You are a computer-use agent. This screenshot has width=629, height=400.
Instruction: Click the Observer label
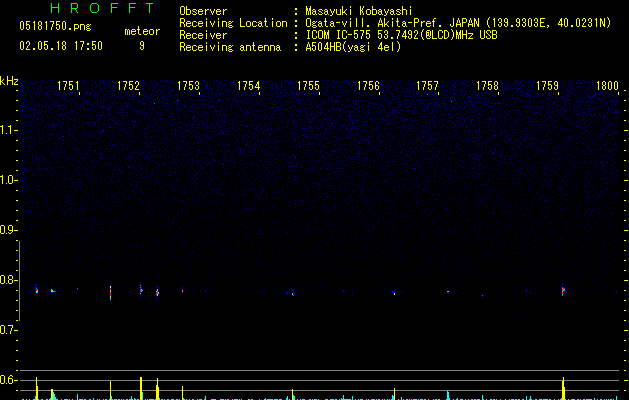coord(203,11)
